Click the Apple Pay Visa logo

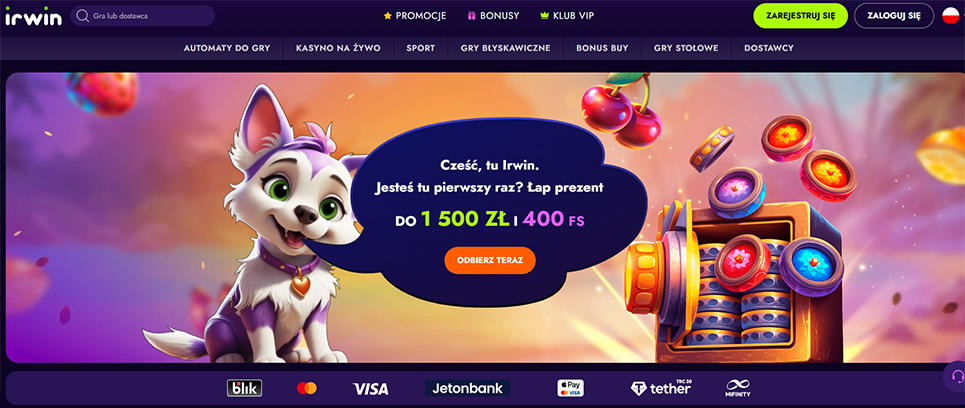click(571, 388)
